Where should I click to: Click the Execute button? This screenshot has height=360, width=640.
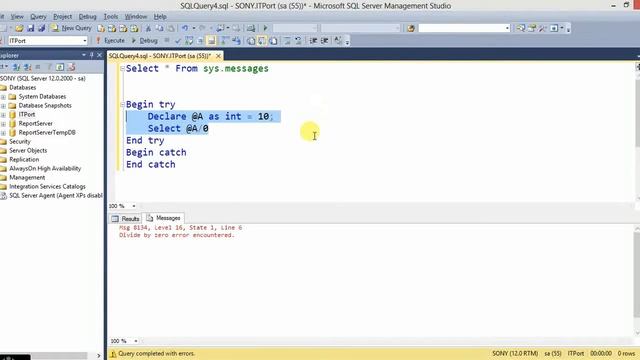pyautogui.click(x=110, y=40)
